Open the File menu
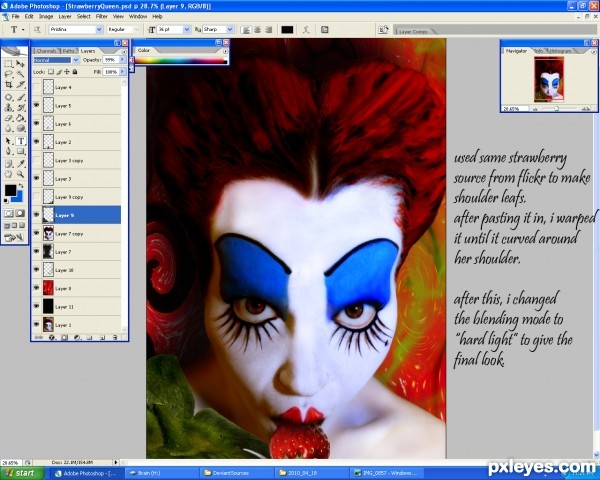The width and height of the screenshot is (600, 480). (x=15, y=16)
